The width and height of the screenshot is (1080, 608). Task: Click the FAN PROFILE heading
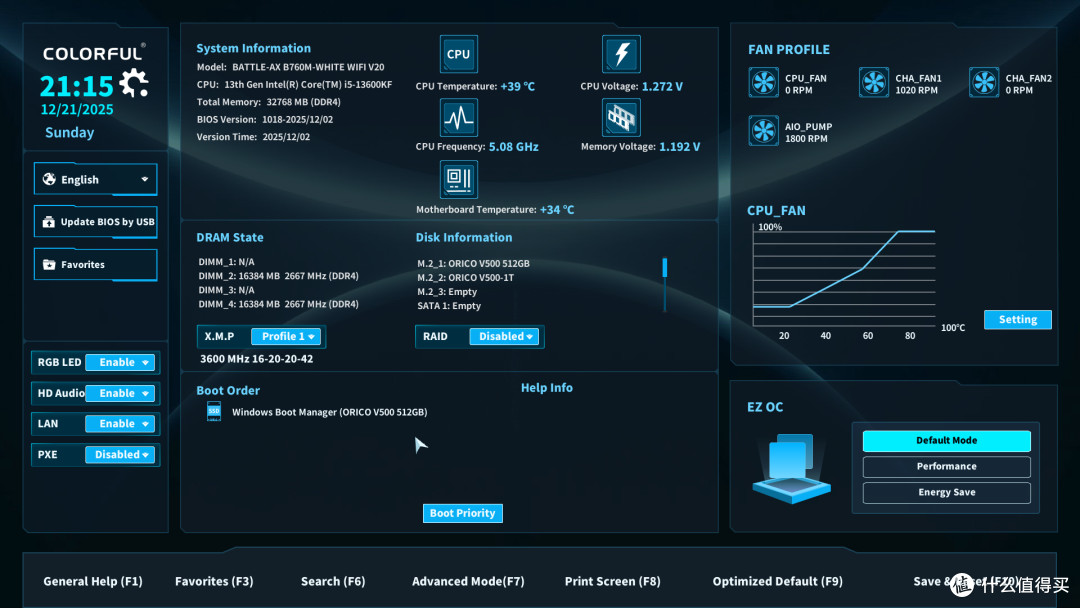pyautogui.click(x=789, y=50)
